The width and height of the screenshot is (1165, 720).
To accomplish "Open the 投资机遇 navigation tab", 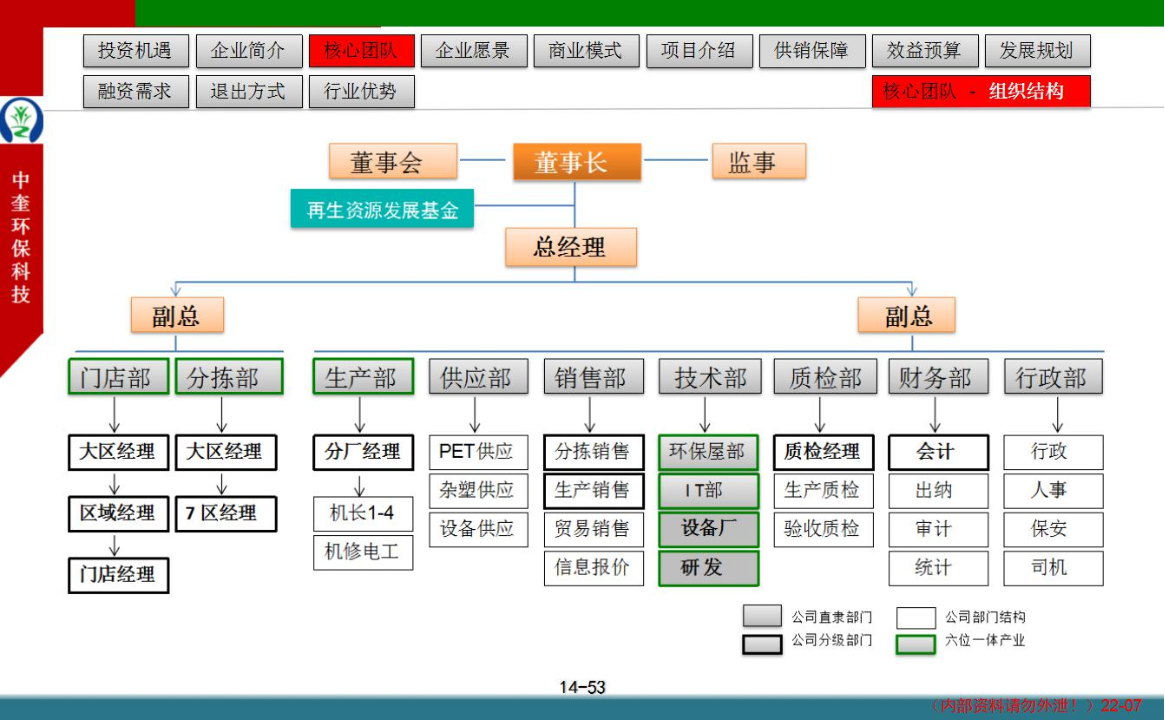I will [x=136, y=51].
